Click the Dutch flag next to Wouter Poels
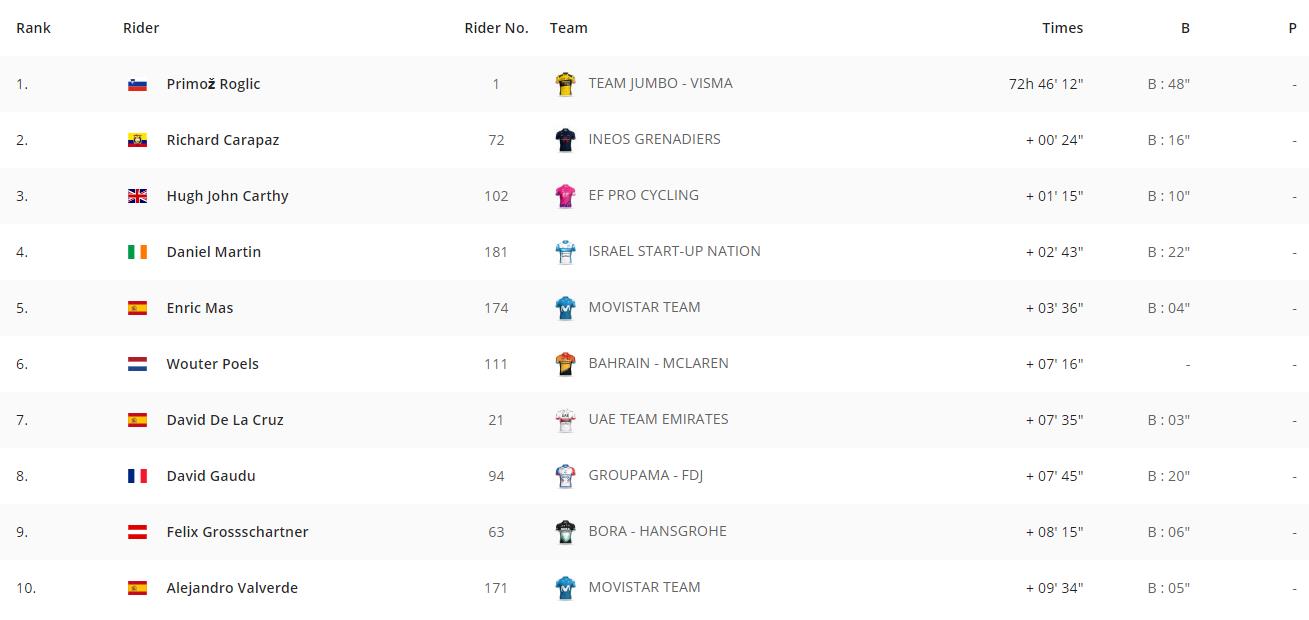The width and height of the screenshot is (1309, 620). point(138,364)
